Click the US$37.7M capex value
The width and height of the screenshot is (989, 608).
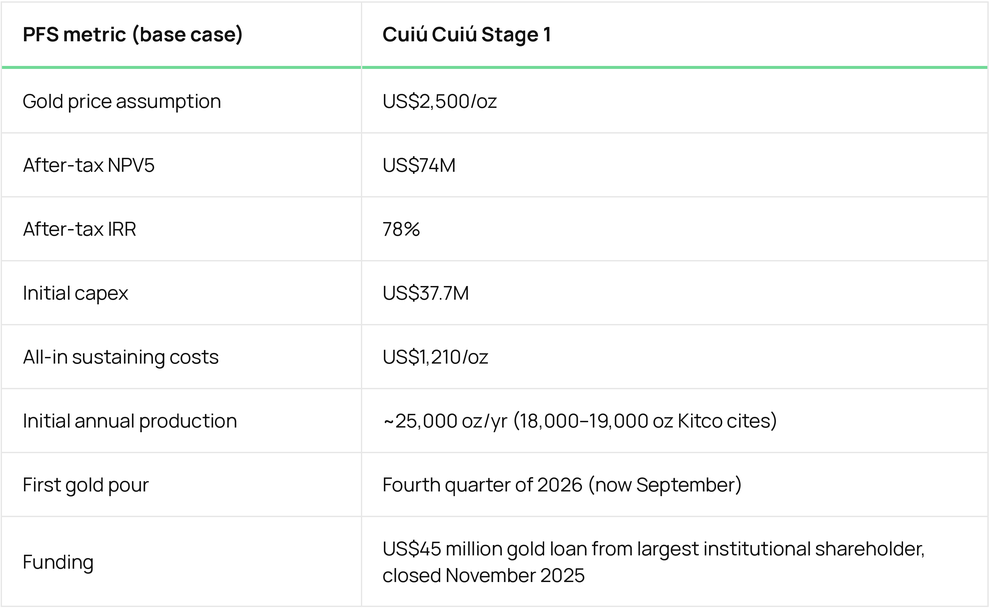coord(426,293)
